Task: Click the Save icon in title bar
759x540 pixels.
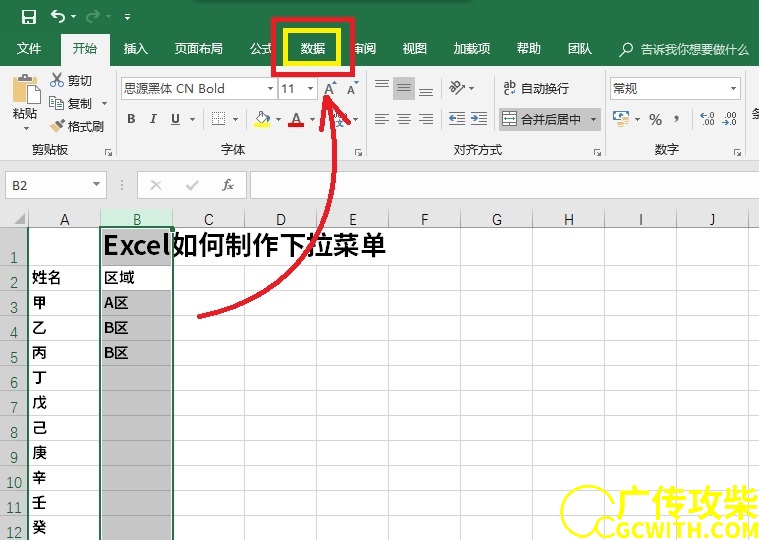Action: tap(28, 17)
